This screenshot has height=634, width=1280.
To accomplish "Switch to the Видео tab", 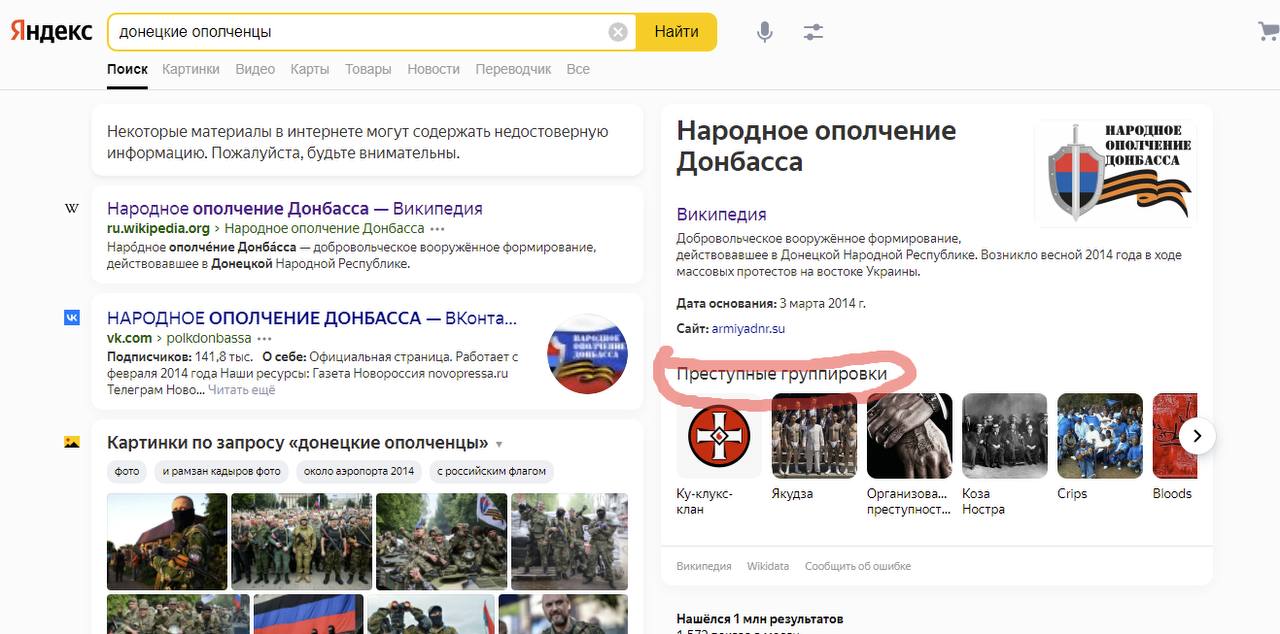I will (255, 69).
